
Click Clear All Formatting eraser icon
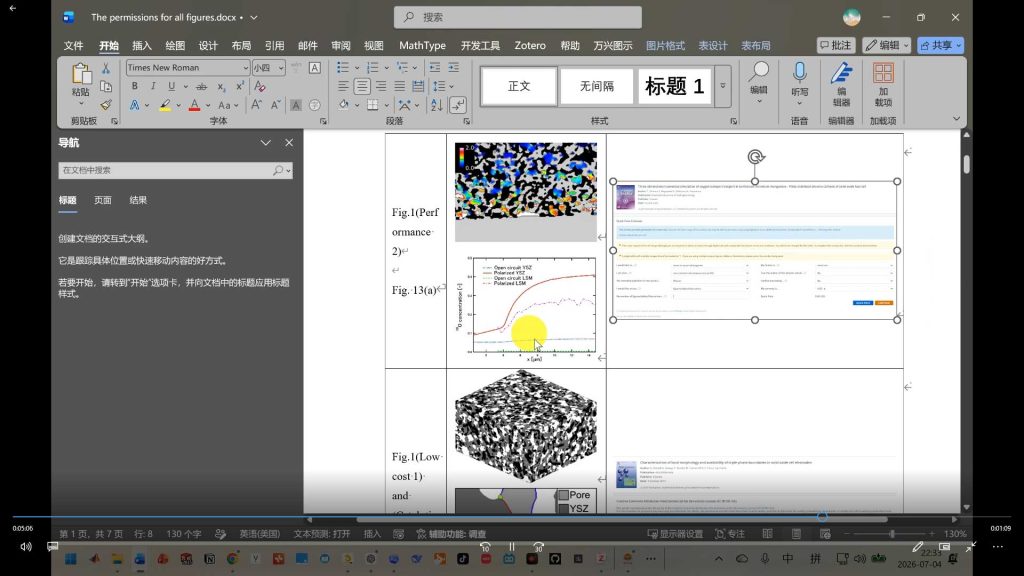(x=260, y=86)
